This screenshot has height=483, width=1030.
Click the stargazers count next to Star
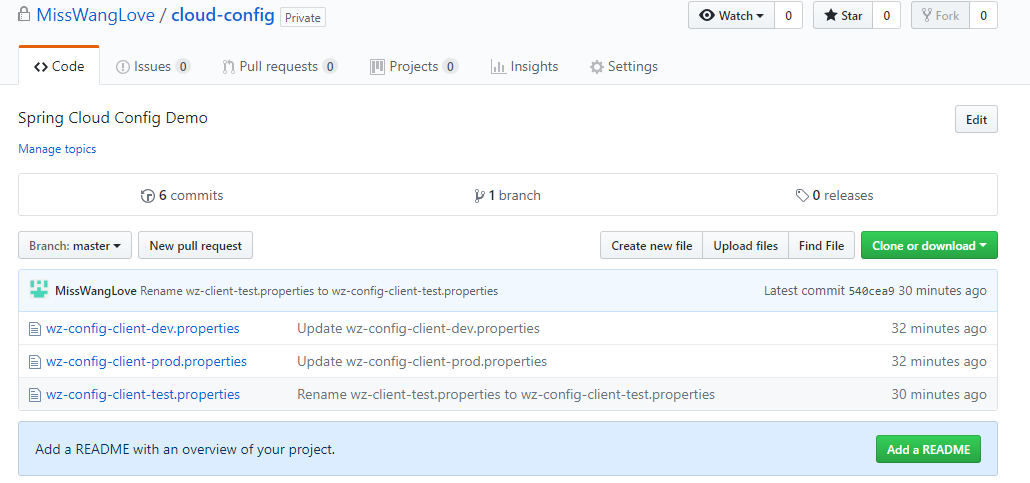(886, 15)
